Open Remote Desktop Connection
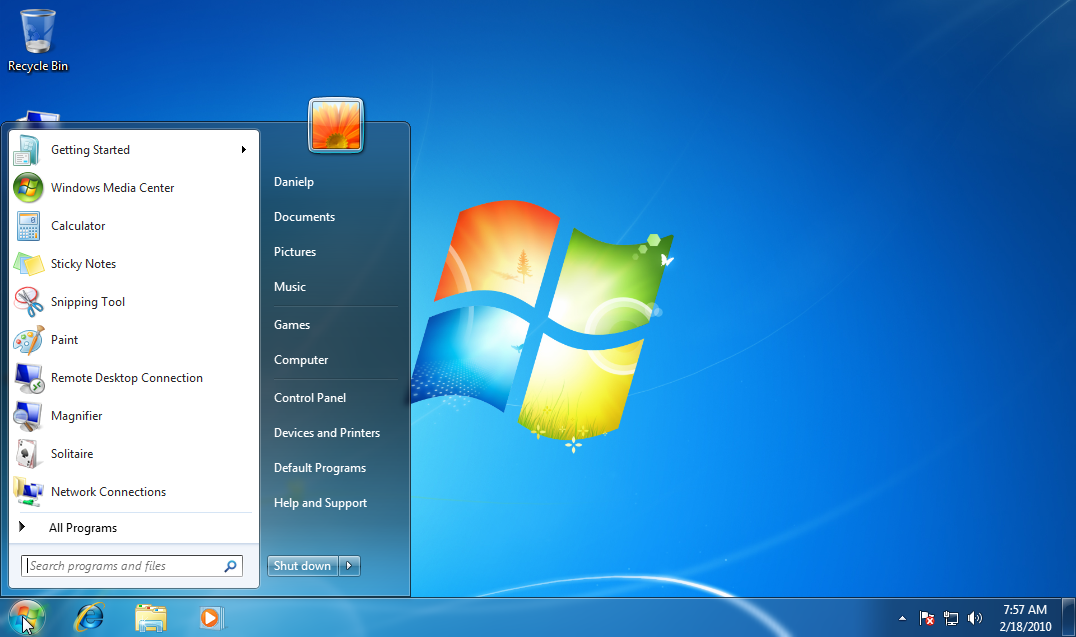This screenshot has height=637, width=1076. [126, 377]
